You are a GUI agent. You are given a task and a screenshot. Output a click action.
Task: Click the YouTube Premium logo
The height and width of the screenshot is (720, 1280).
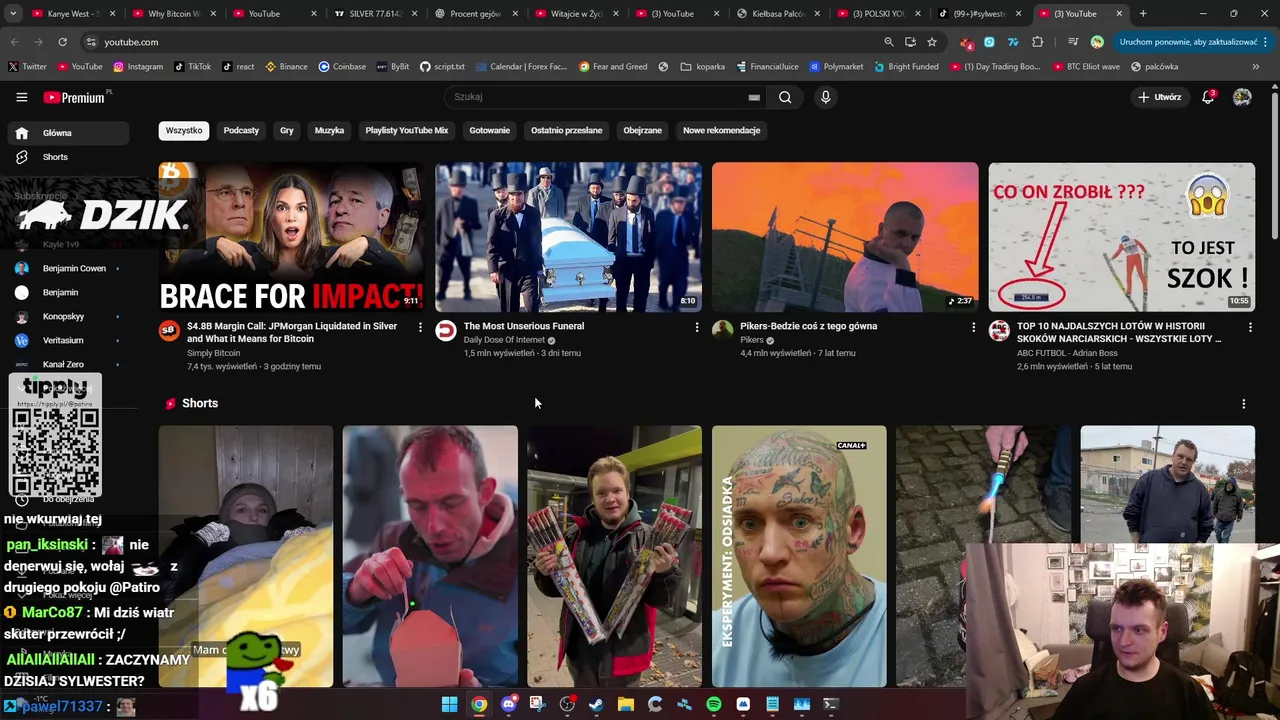pos(75,97)
